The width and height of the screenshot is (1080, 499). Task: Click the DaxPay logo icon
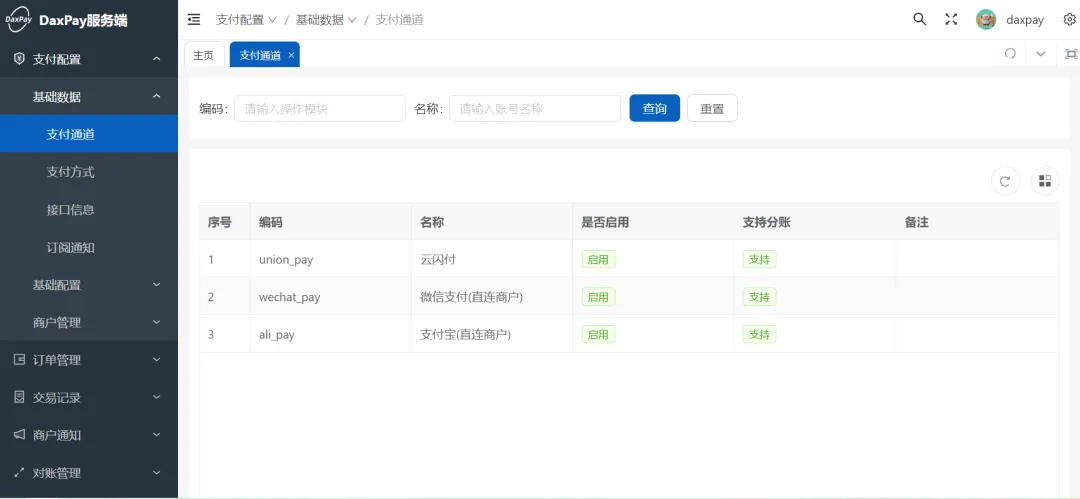coord(19,19)
